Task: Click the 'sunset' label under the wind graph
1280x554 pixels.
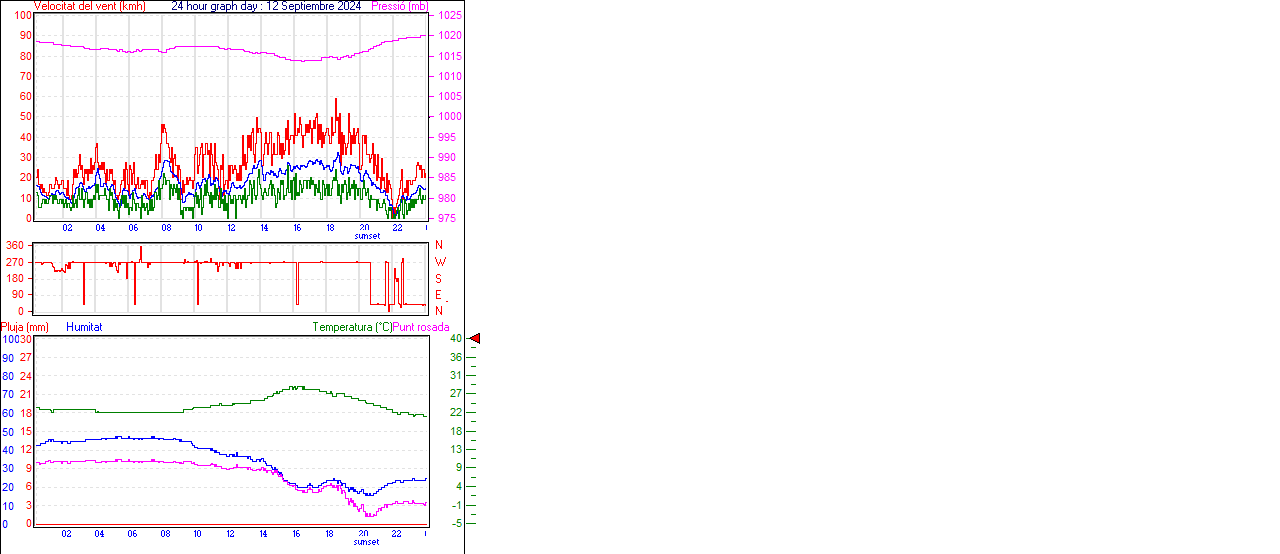Action: (367, 236)
